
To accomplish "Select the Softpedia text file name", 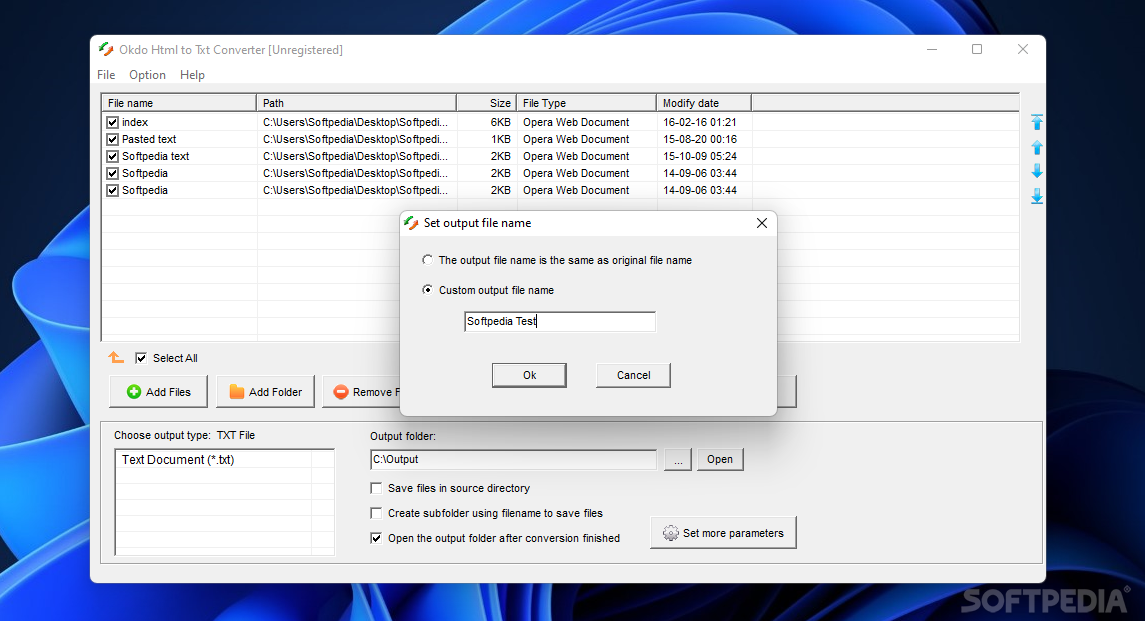I will (x=156, y=156).
